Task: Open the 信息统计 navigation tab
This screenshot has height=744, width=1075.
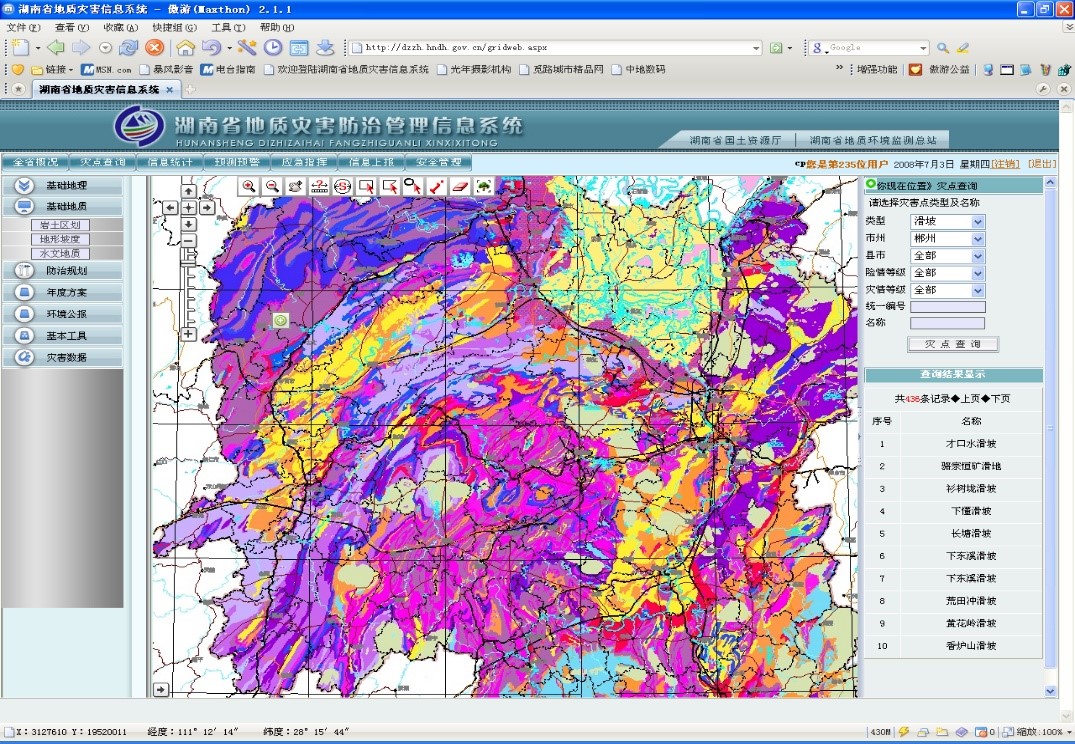Action: click(x=169, y=162)
